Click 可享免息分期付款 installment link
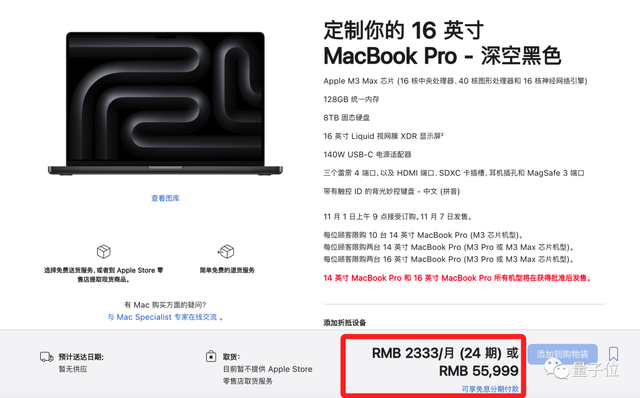 [490, 389]
